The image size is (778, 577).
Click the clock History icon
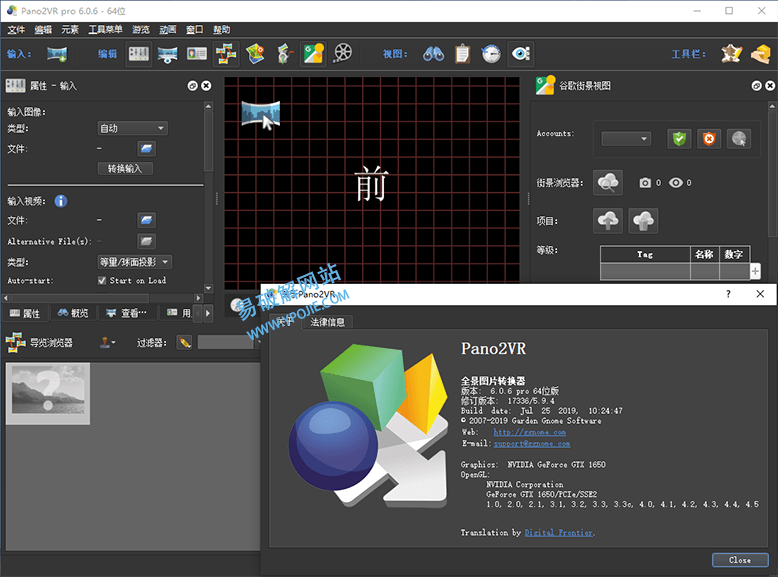[x=491, y=54]
